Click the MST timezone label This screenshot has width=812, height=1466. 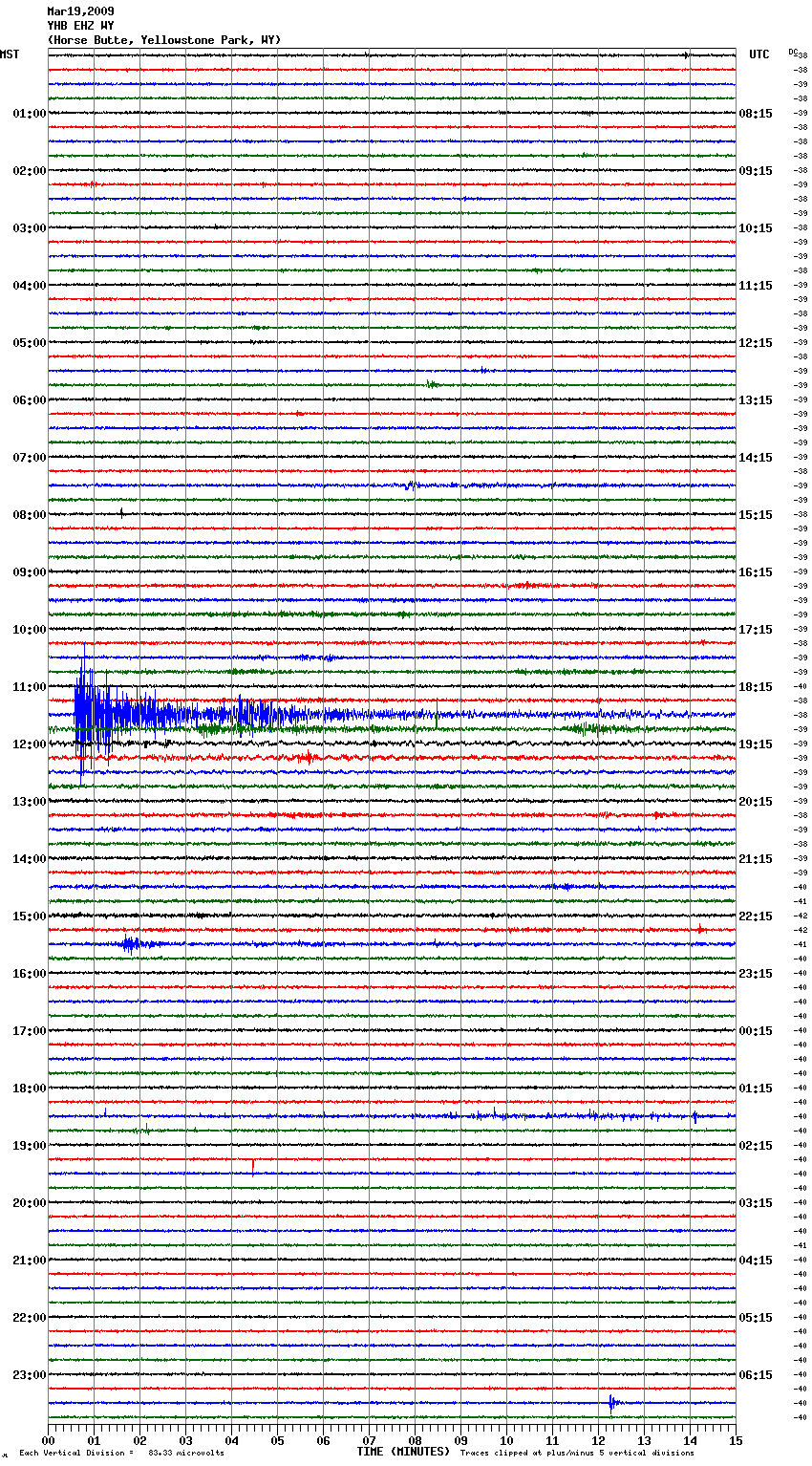(x=10, y=54)
